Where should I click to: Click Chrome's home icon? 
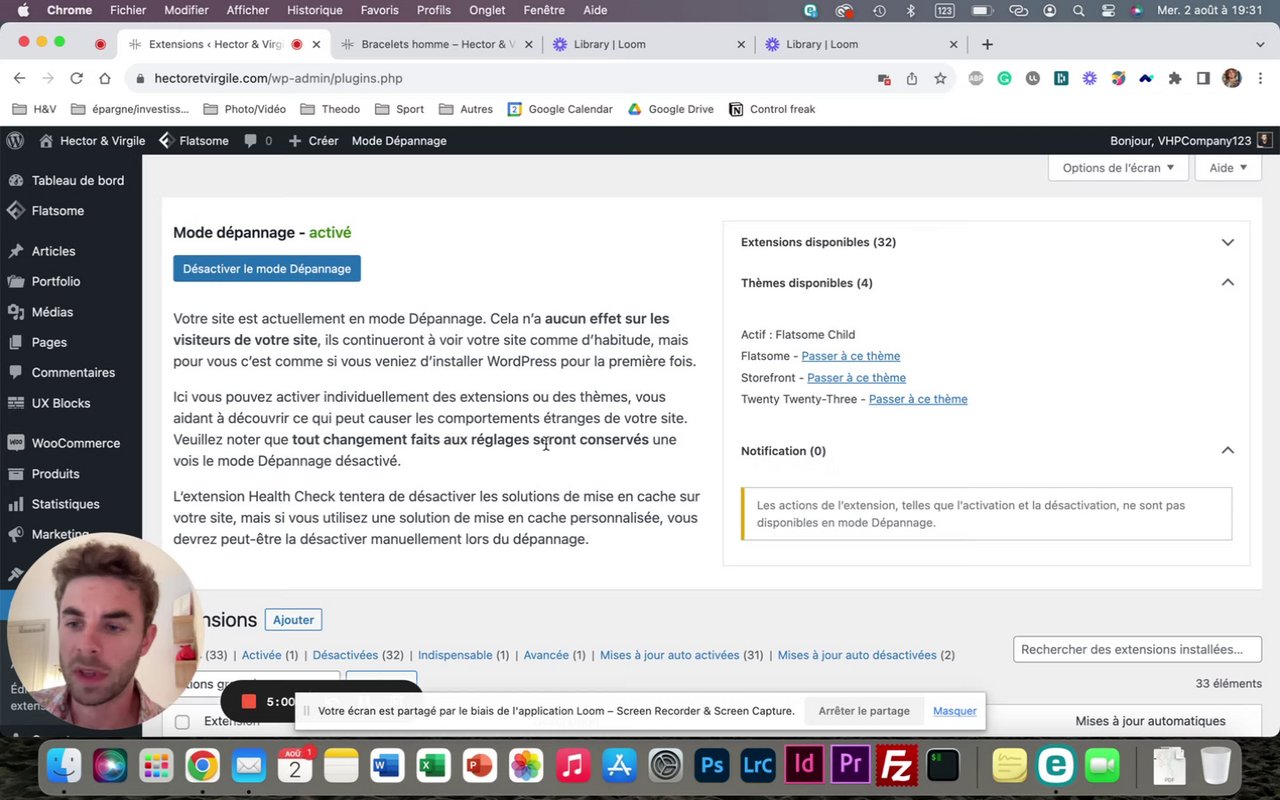(105, 78)
